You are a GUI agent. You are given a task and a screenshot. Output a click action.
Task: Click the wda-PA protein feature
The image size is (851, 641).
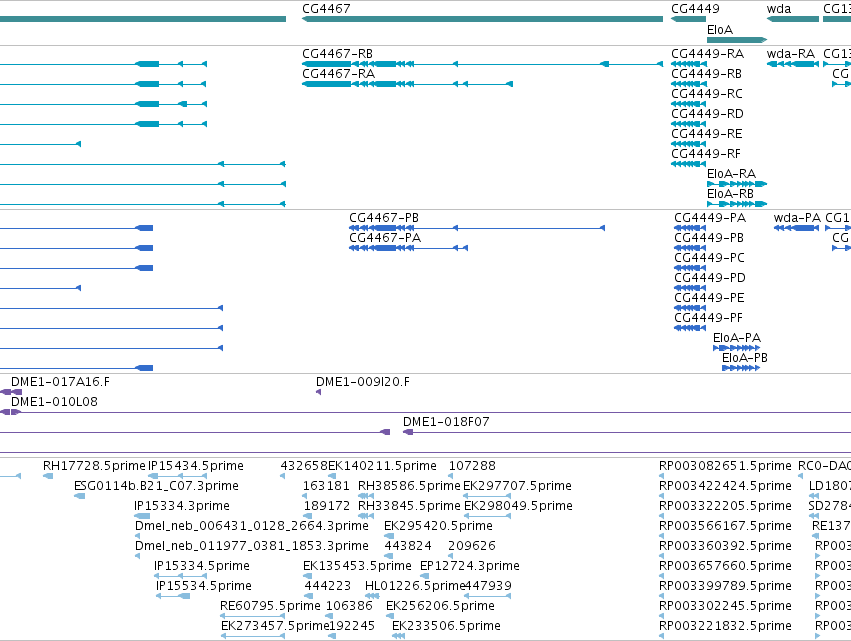coord(796,228)
